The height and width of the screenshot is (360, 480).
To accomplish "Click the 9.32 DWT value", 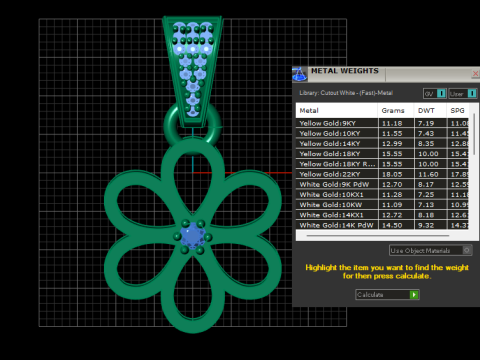I will 426,225.
